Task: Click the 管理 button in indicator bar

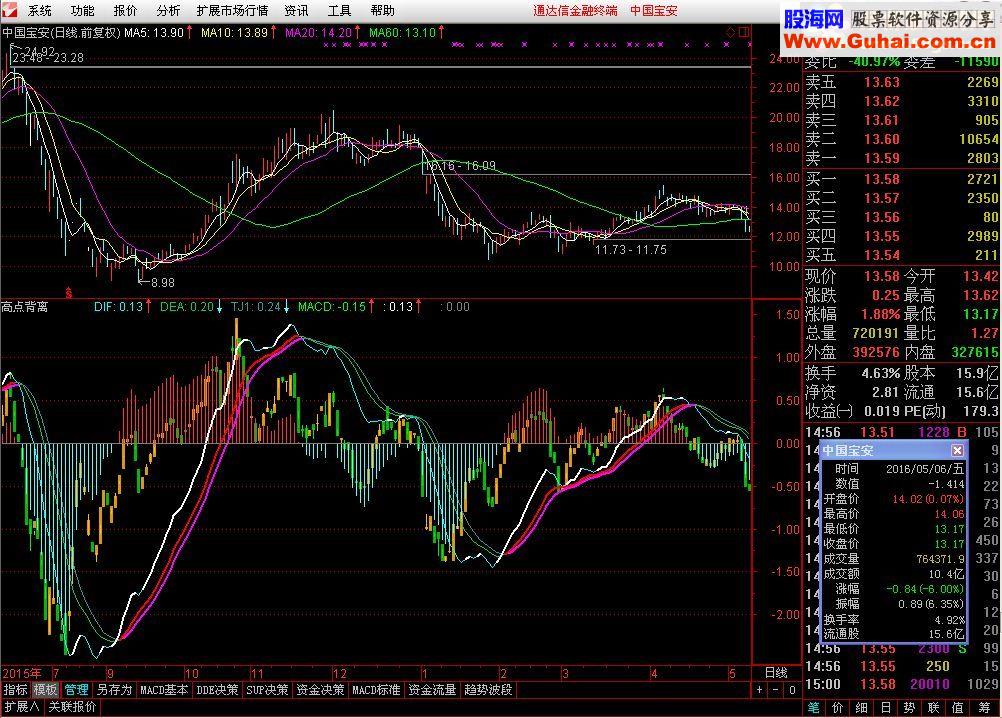Action: point(76,690)
